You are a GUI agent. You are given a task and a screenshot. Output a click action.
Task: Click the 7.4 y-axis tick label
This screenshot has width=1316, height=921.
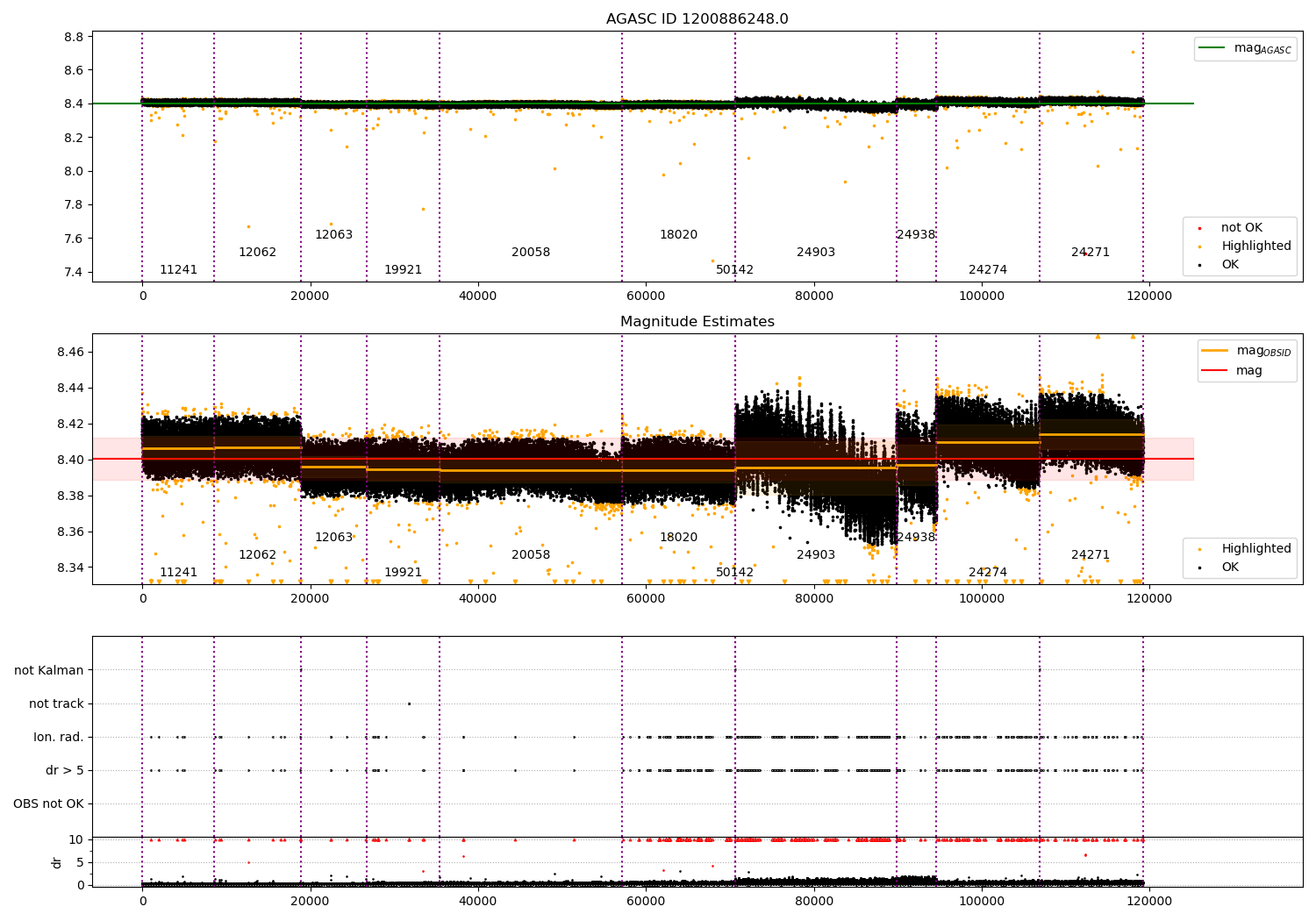[x=74, y=272]
